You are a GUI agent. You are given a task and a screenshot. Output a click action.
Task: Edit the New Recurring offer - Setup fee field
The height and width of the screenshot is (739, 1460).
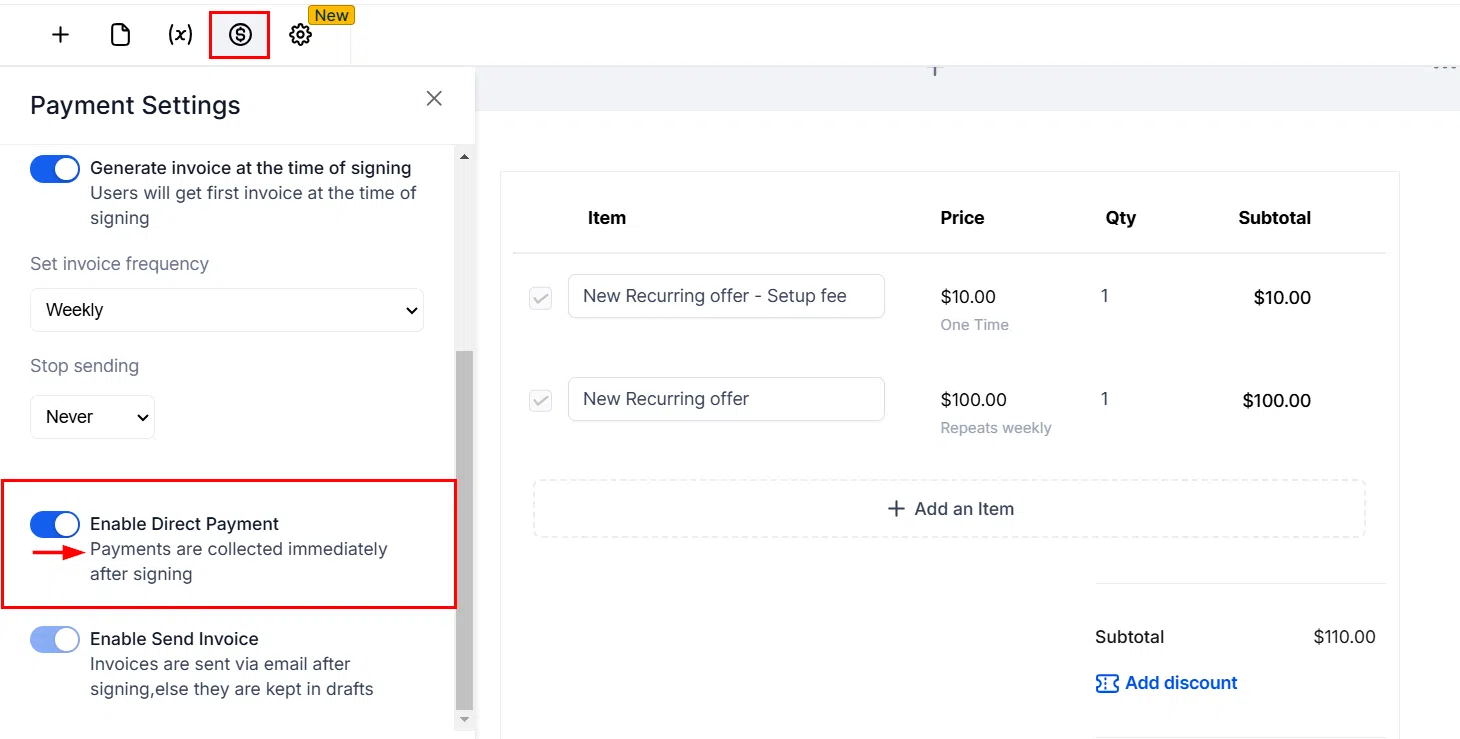pos(726,296)
